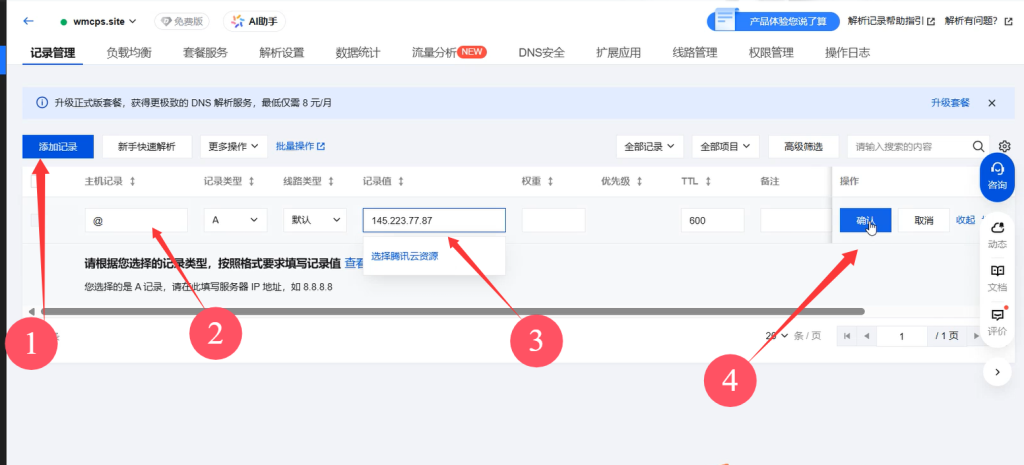The width and height of the screenshot is (1024, 465).
Task: Click the back arrow icon
Action: (x=29, y=21)
